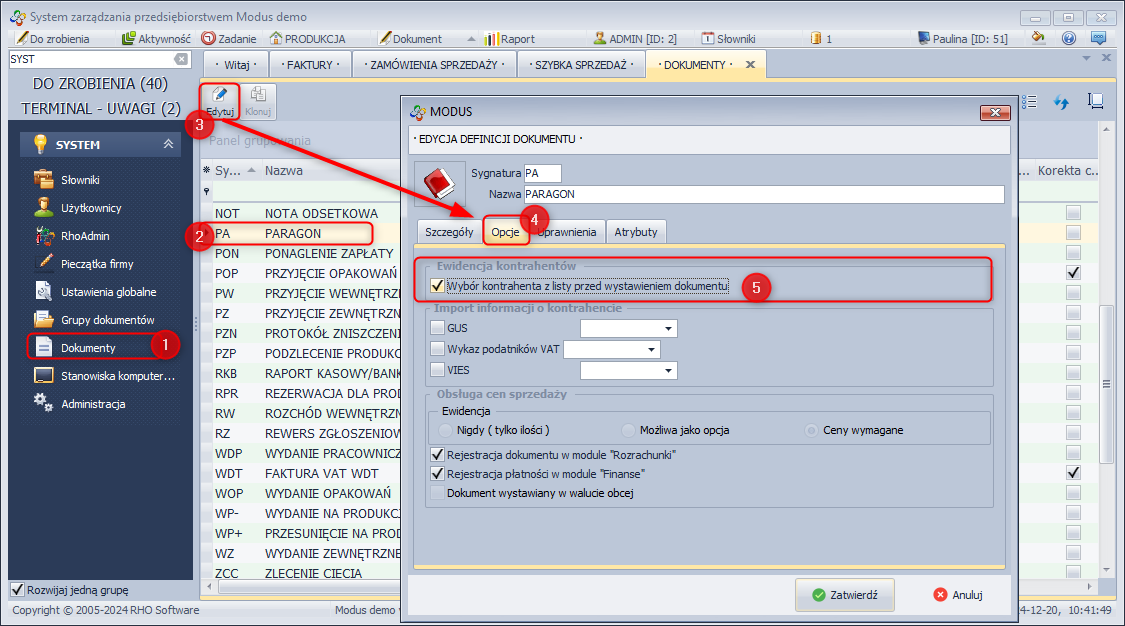Open Pieczątka firmy in the sidebar
Screen dimensions: 1125x626
[97, 264]
